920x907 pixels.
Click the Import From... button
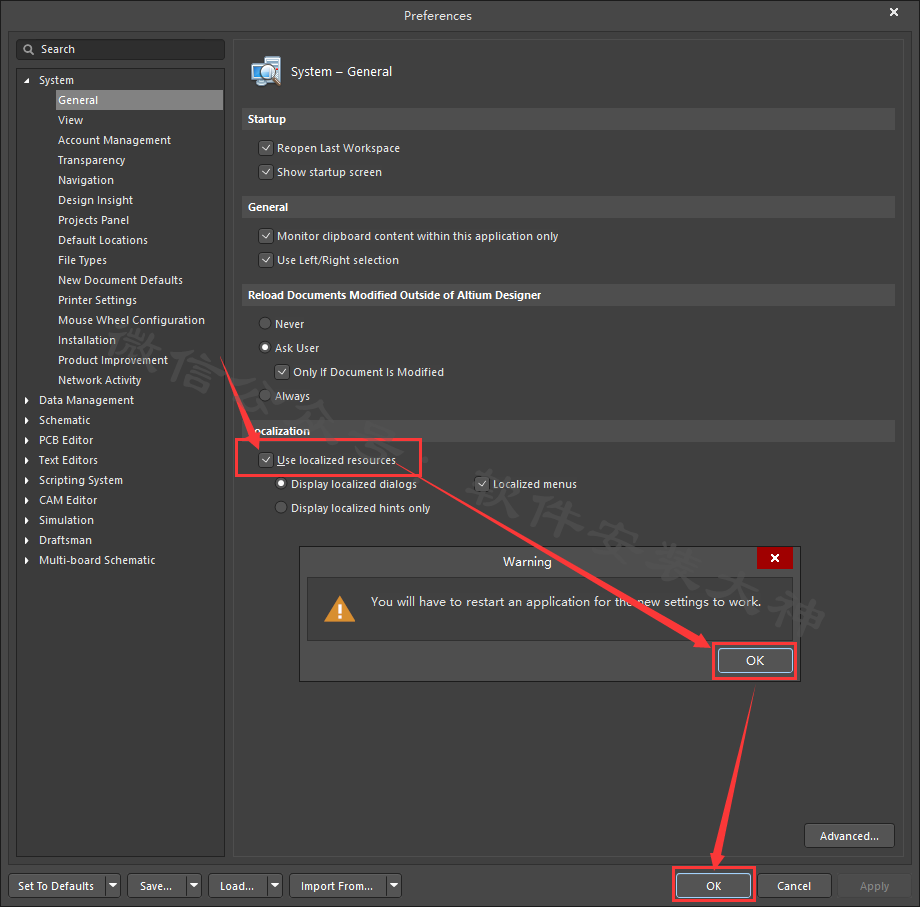pos(337,886)
